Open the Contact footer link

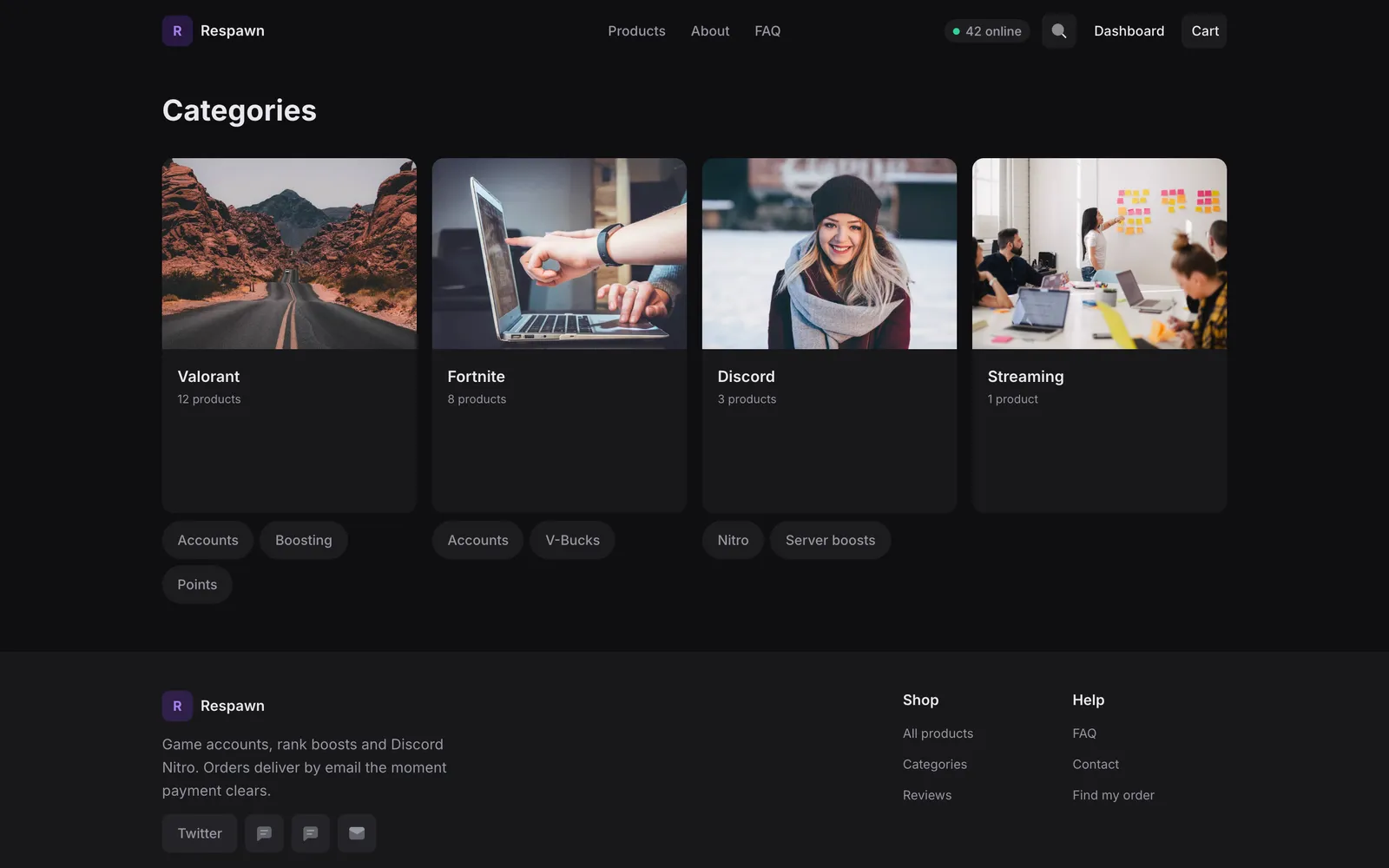coord(1096,765)
